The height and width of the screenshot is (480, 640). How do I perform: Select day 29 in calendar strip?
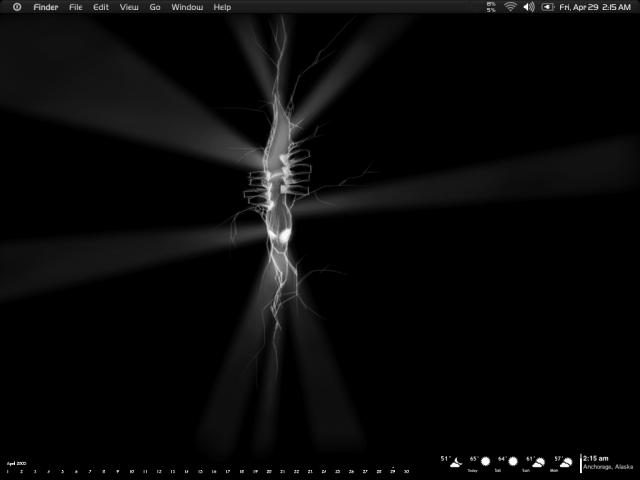tap(393, 471)
